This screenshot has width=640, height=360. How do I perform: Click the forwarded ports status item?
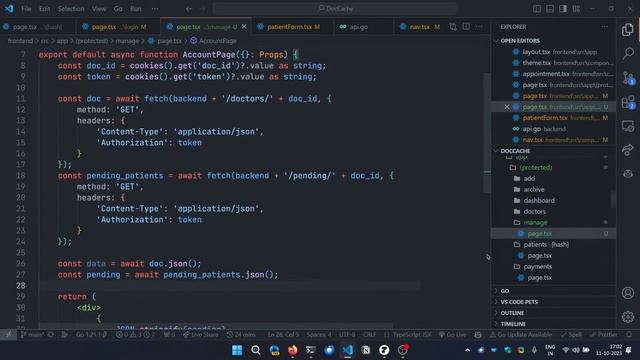[169, 335]
